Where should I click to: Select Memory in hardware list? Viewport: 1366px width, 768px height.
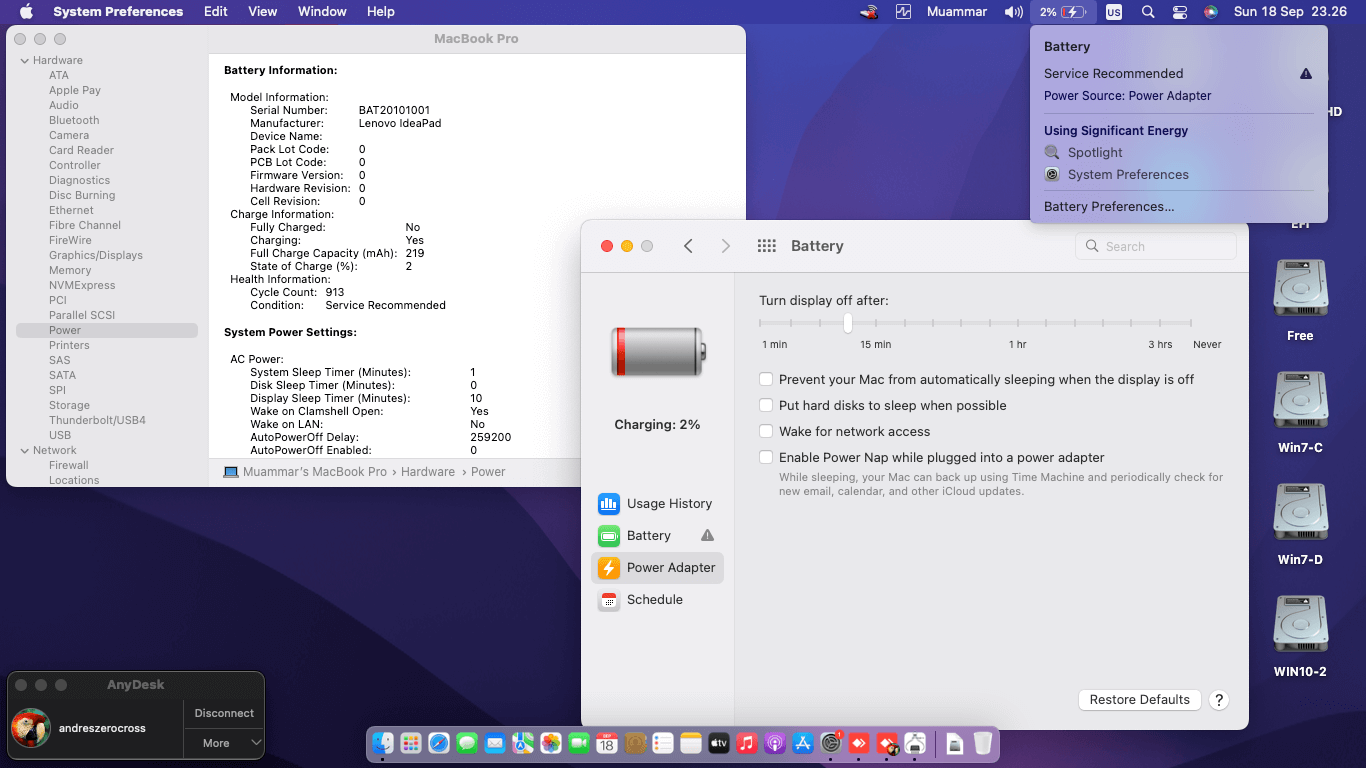70,270
